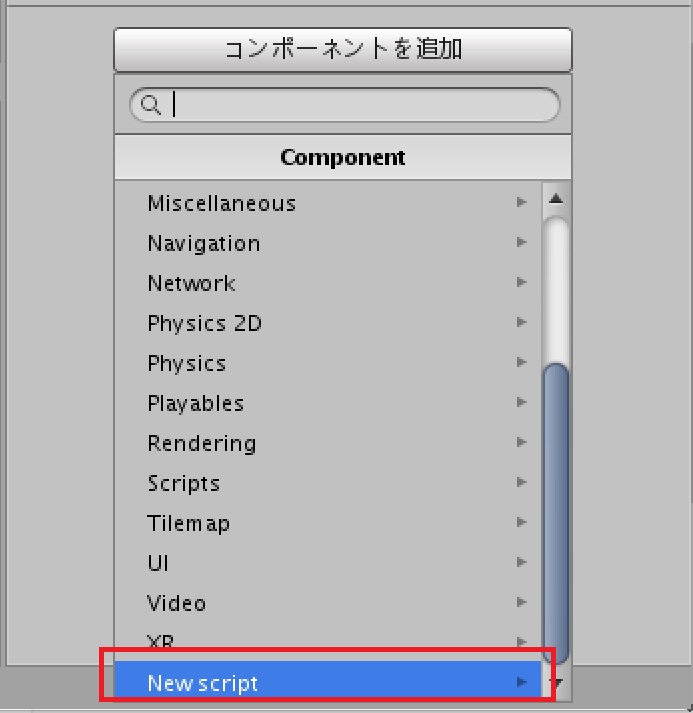
Task: Open the Scripts category
Action: pos(184,483)
